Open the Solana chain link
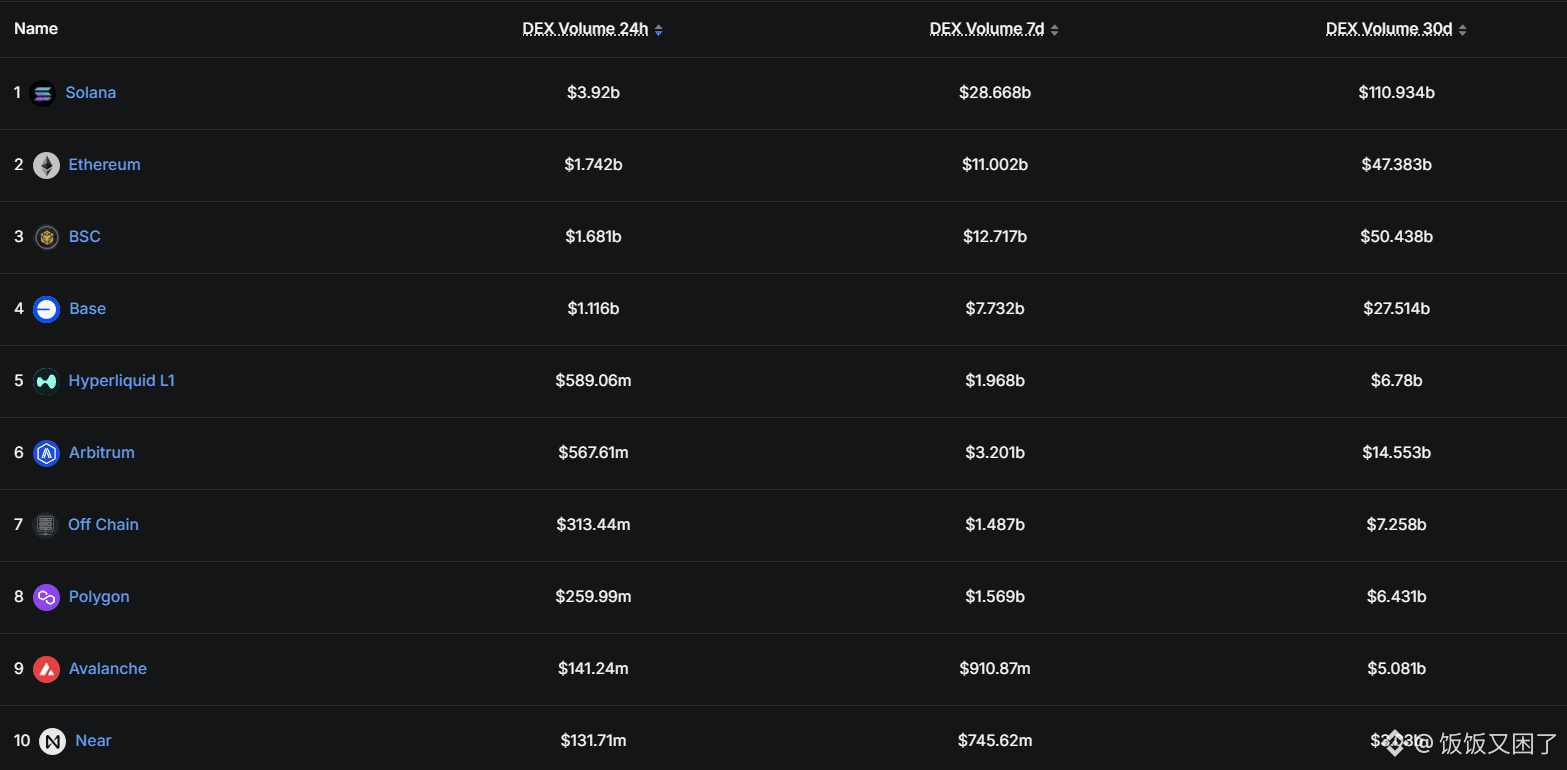Viewport: 1567px width, 770px height. (x=91, y=93)
